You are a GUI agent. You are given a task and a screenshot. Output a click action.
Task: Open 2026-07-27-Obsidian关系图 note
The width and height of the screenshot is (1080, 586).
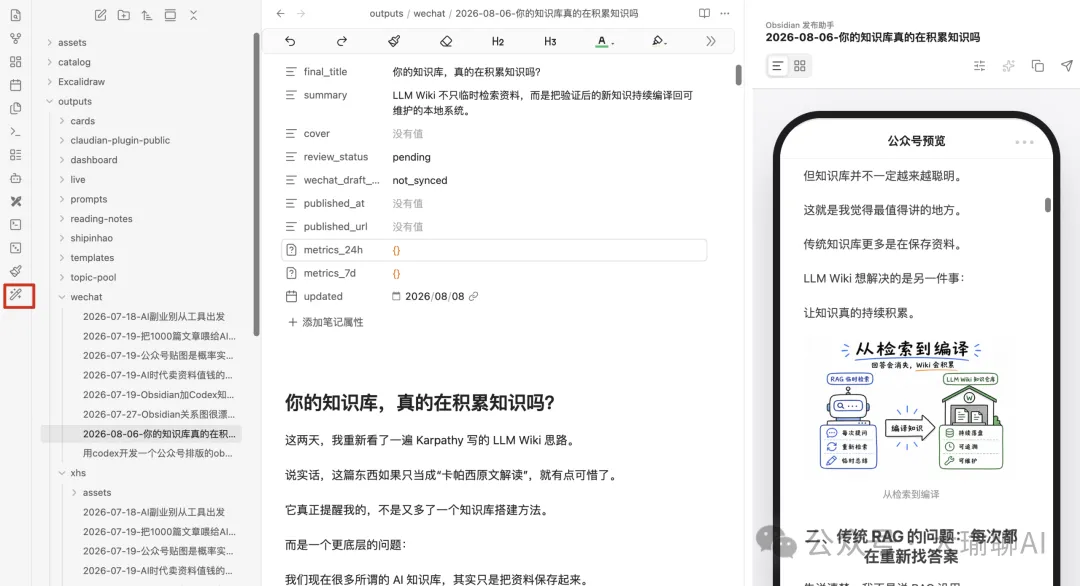[x=158, y=415]
